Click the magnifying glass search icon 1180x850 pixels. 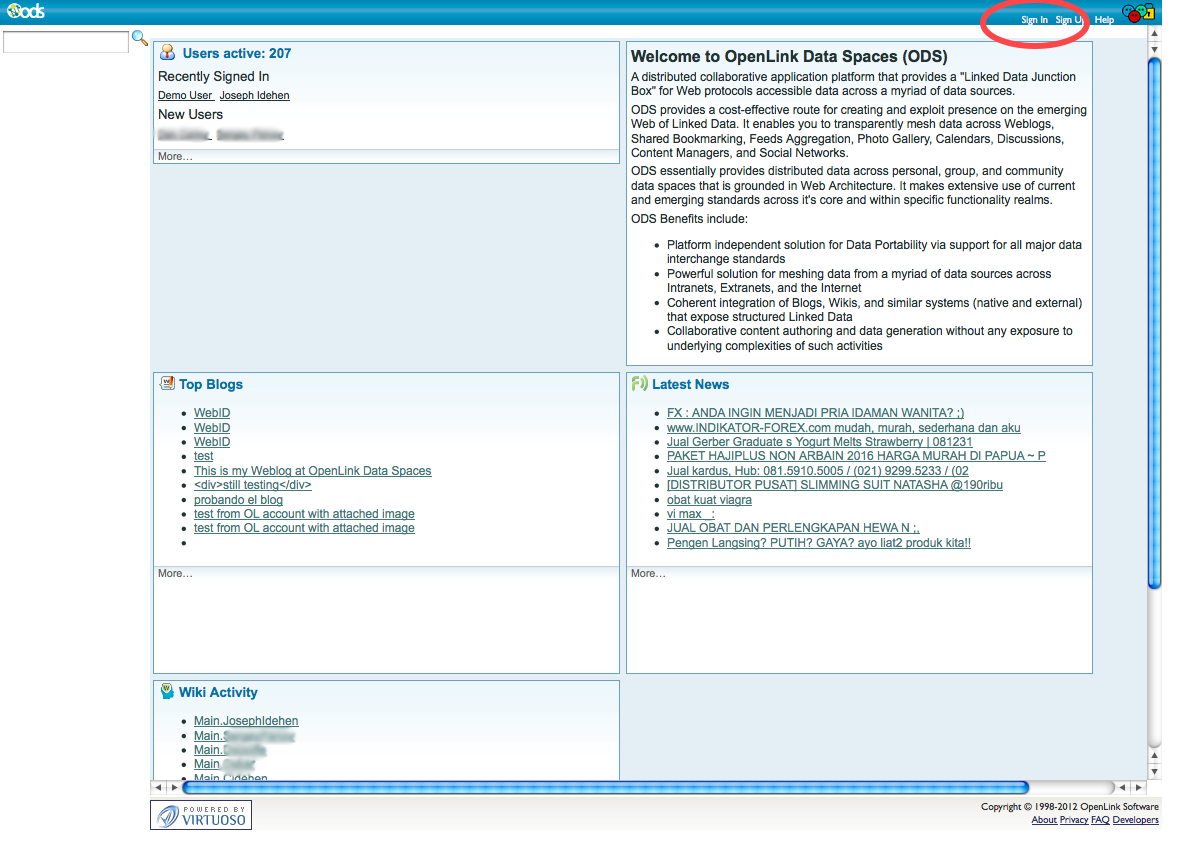(140, 39)
